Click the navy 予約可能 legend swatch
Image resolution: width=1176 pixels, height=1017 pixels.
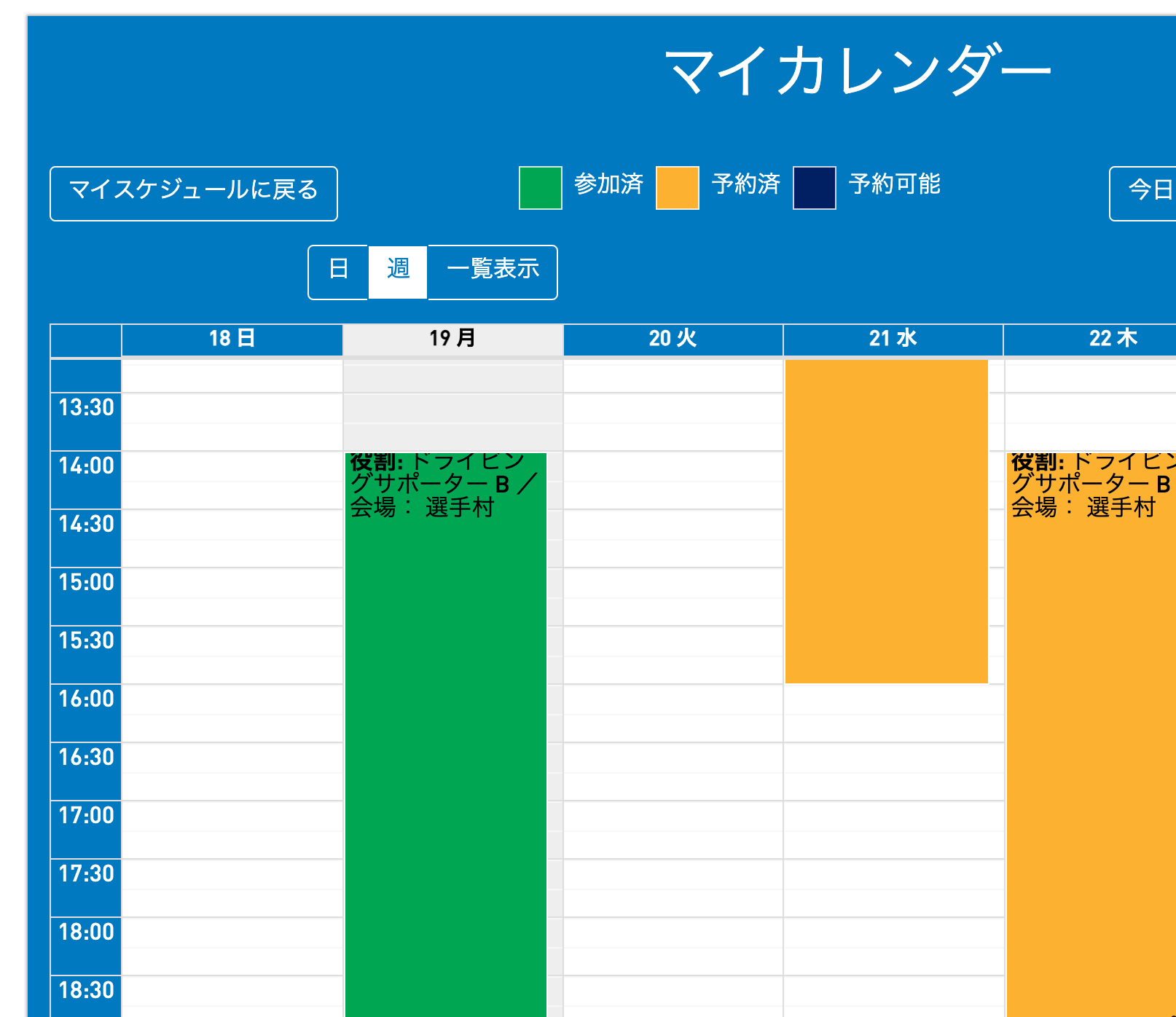point(814,188)
